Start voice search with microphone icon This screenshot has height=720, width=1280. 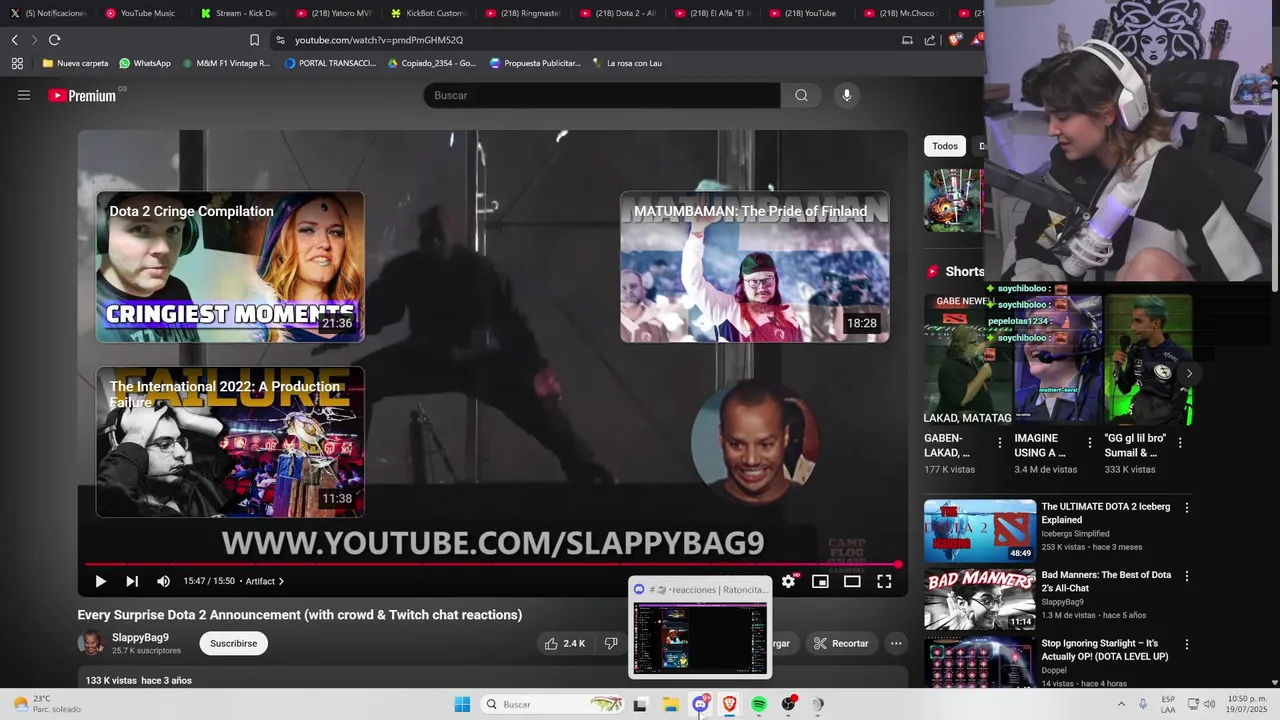point(846,95)
